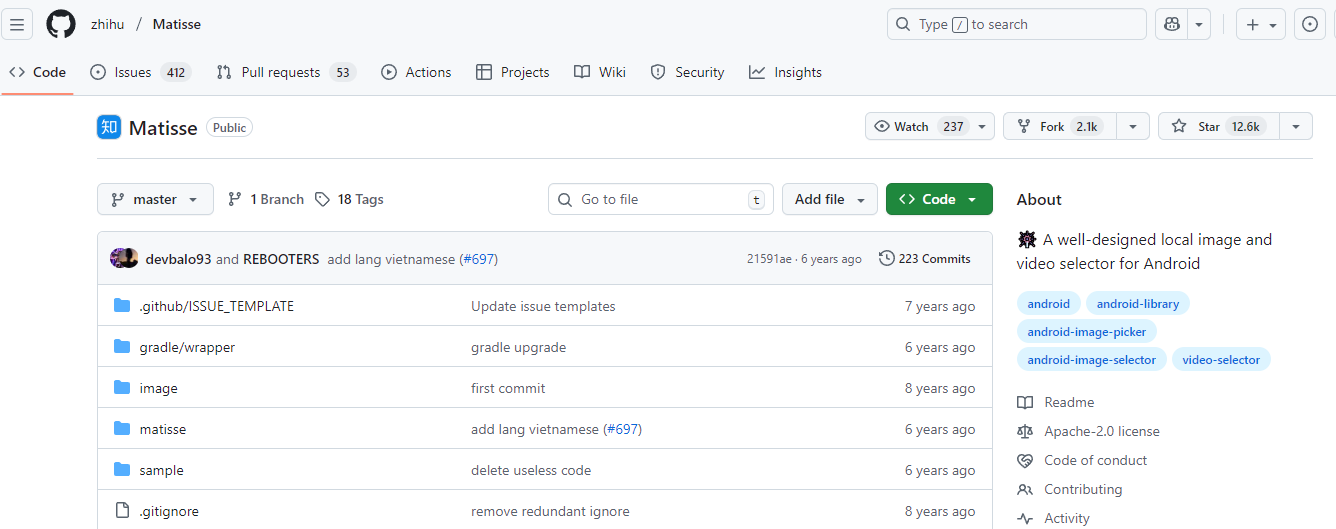This screenshot has width=1336, height=529.
Task: Open the Contributing link
Action: (x=1070, y=489)
